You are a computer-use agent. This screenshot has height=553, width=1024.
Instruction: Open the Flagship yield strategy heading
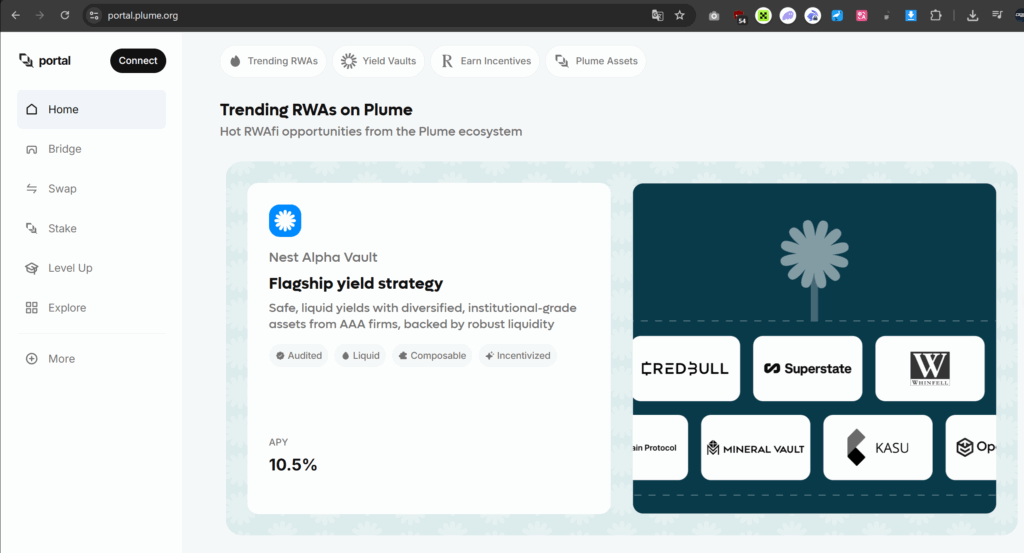tap(356, 283)
